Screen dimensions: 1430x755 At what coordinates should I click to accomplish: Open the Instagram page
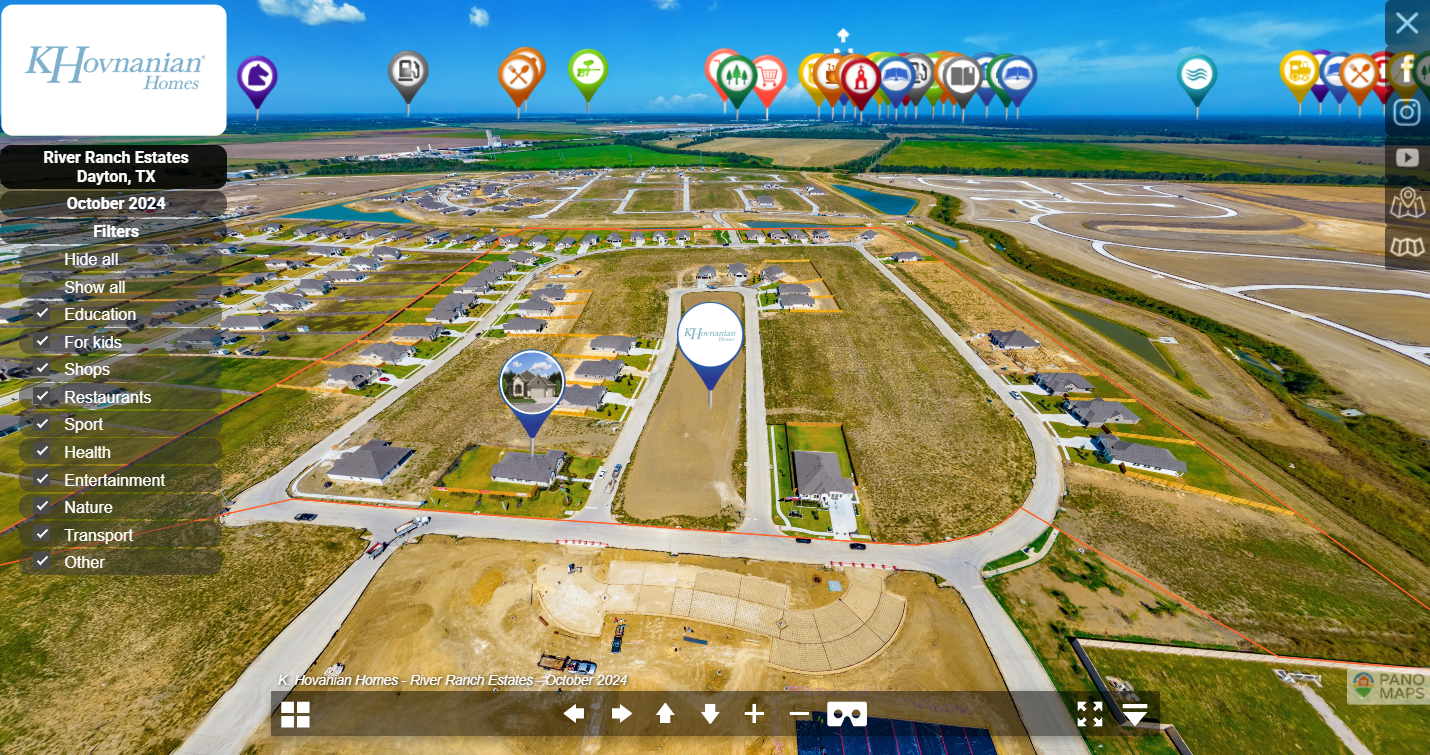pos(1407,112)
